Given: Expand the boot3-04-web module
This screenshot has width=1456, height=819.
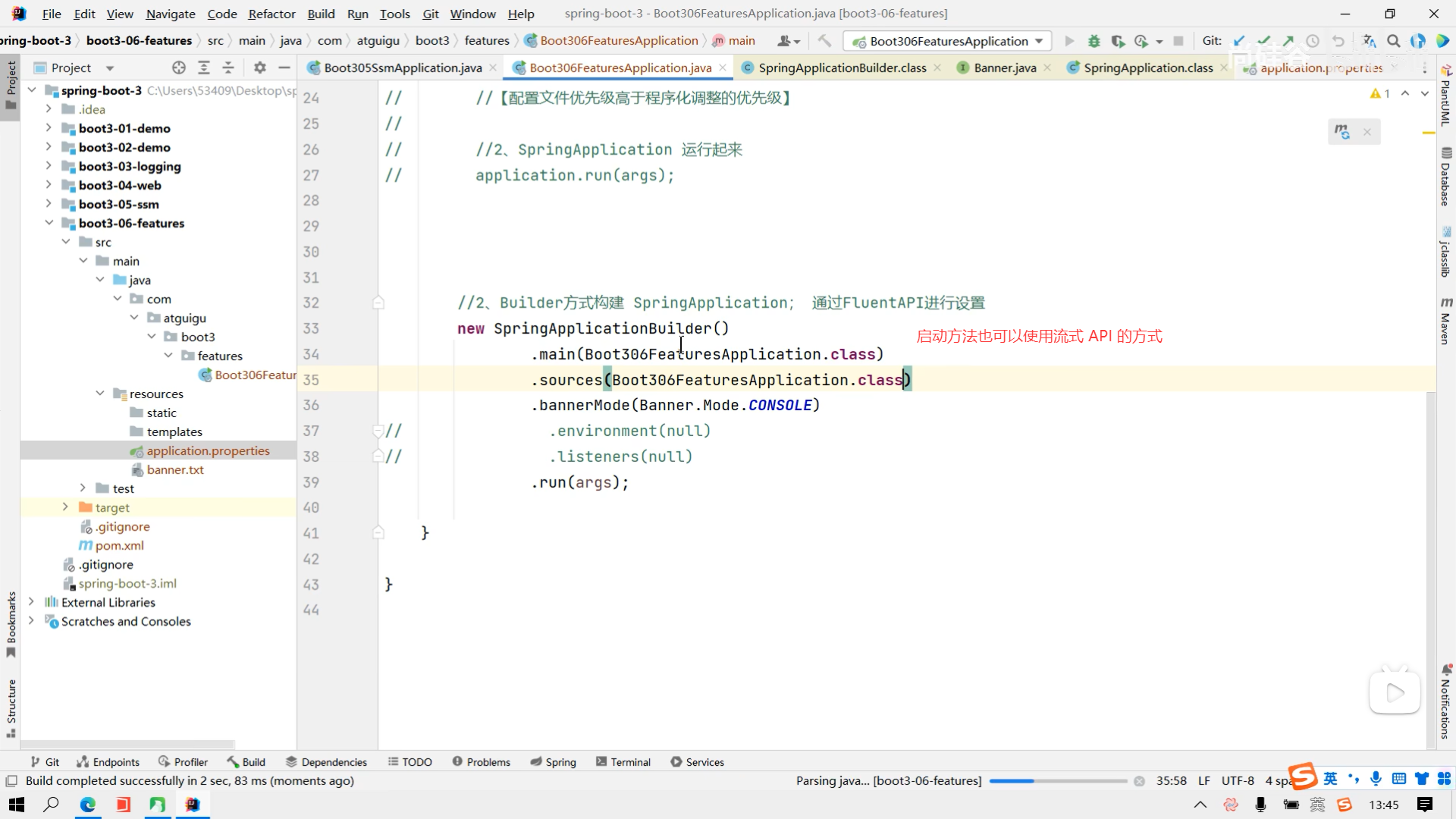Looking at the screenshot, I should 49,185.
